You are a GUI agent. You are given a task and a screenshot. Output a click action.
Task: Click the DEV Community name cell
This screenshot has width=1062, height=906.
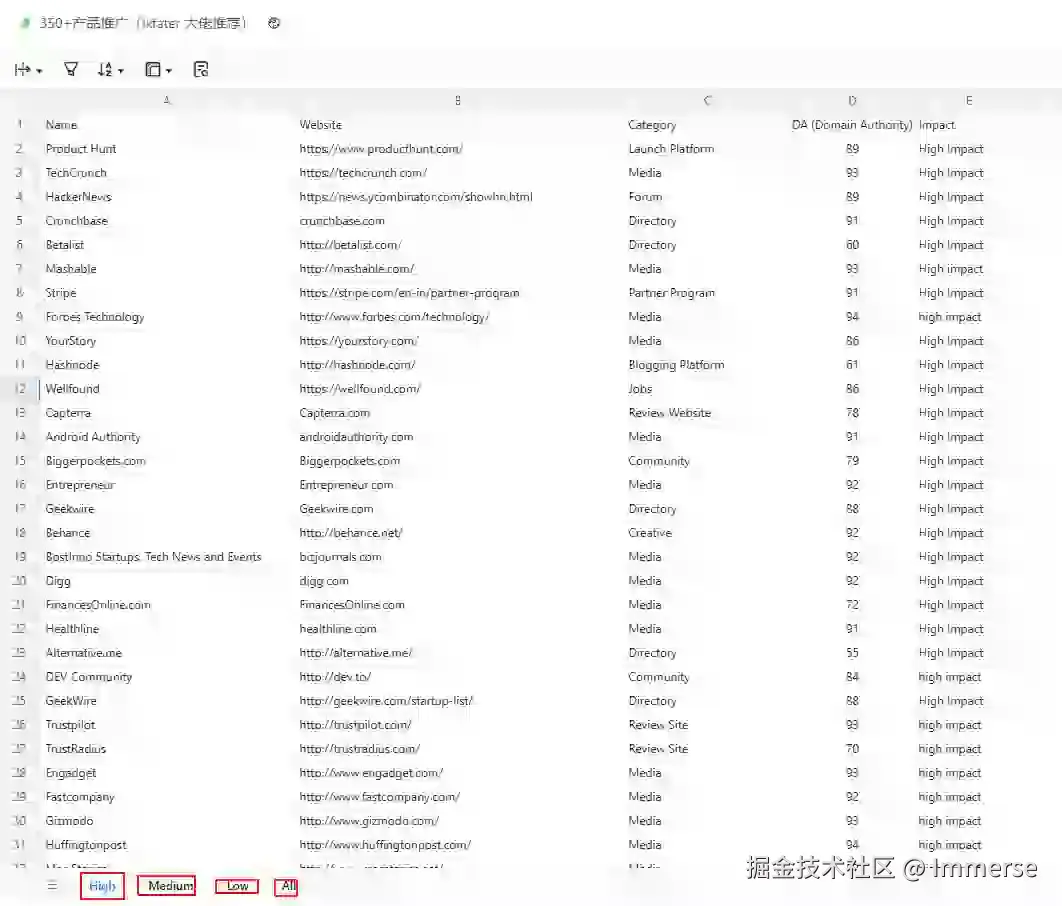(89, 676)
